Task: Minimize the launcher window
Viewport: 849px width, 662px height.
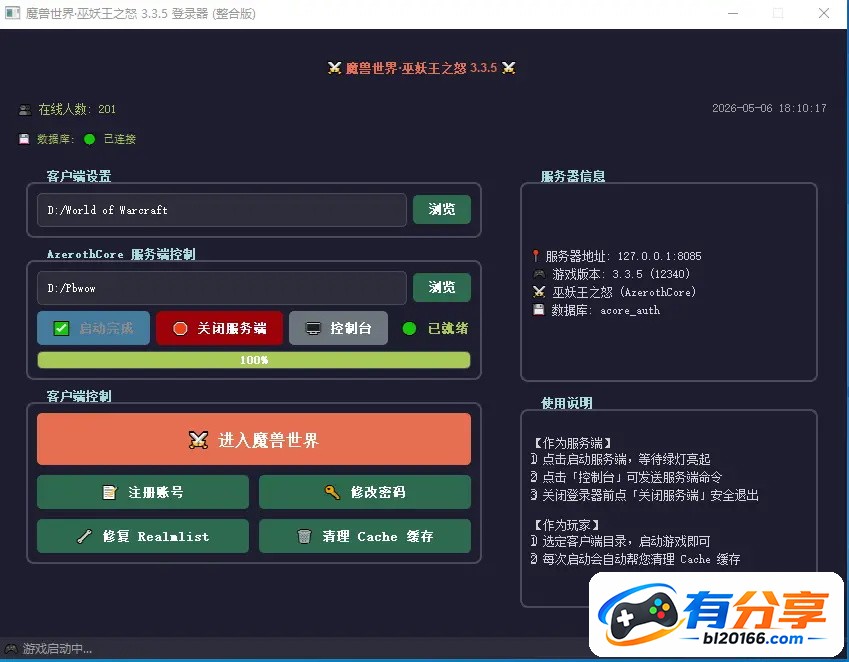Action: (x=733, y=13)
